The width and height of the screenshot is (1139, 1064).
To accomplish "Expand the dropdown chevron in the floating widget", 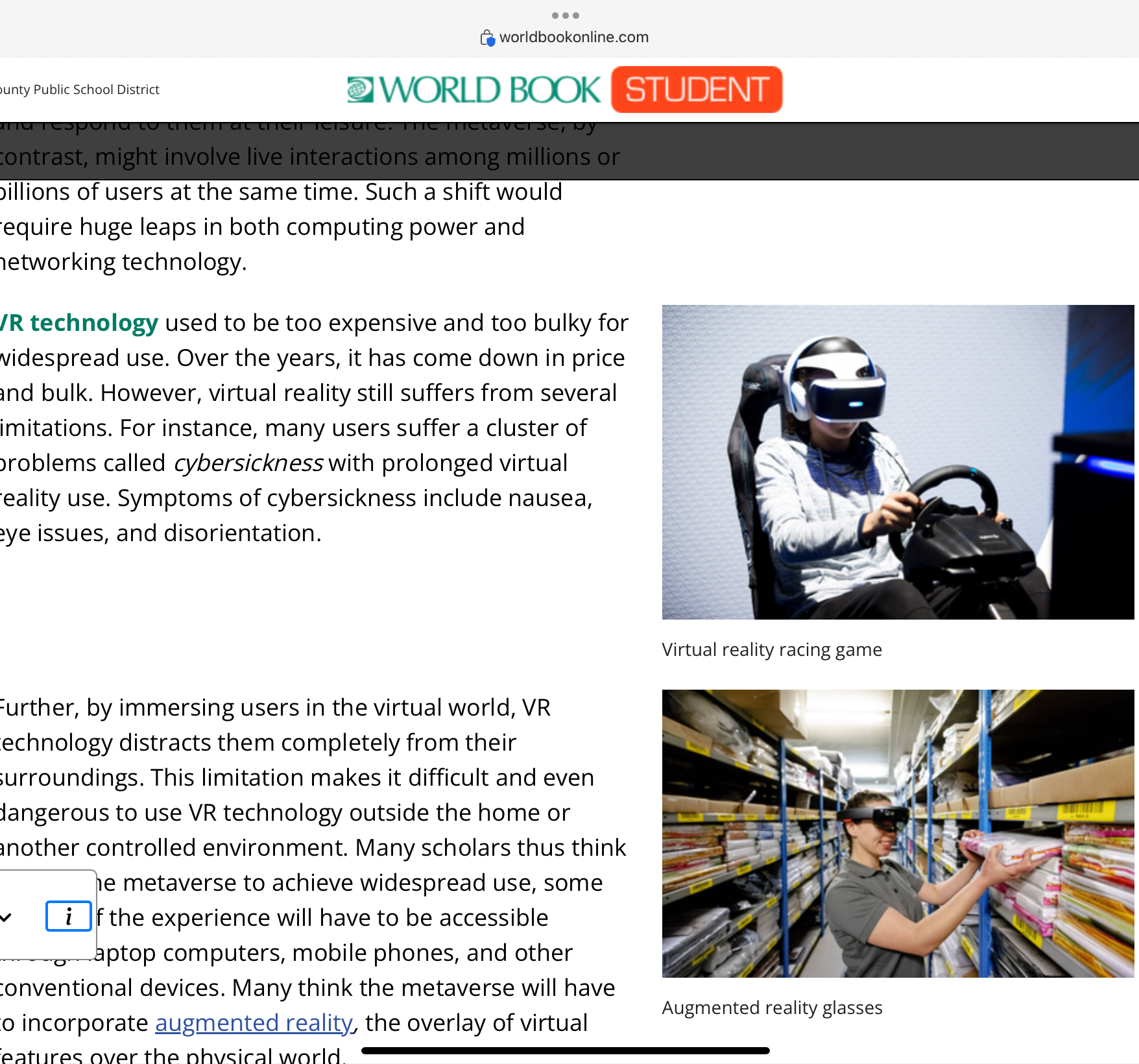I will 6,917.
